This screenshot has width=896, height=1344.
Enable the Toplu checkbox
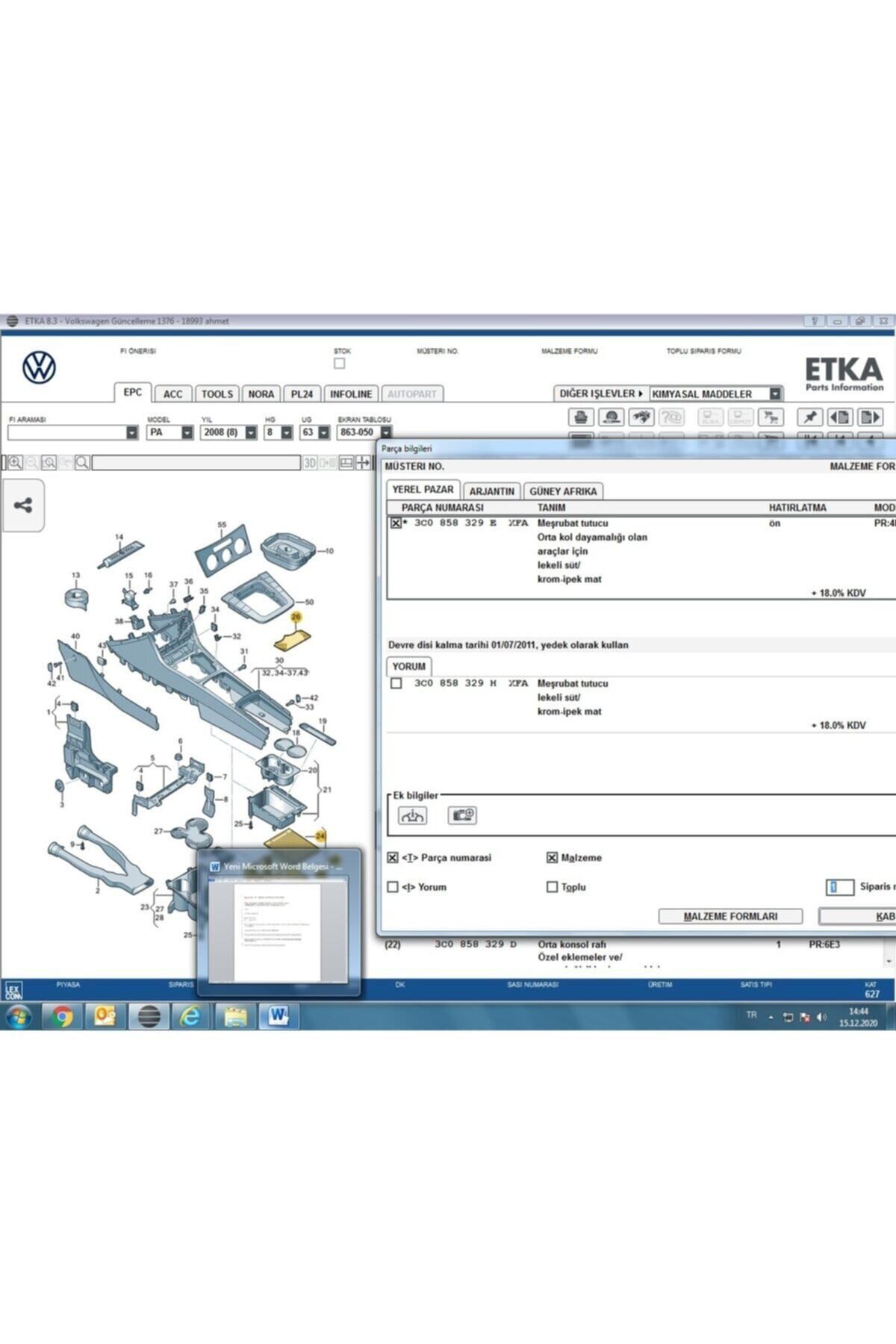[552, 887]
